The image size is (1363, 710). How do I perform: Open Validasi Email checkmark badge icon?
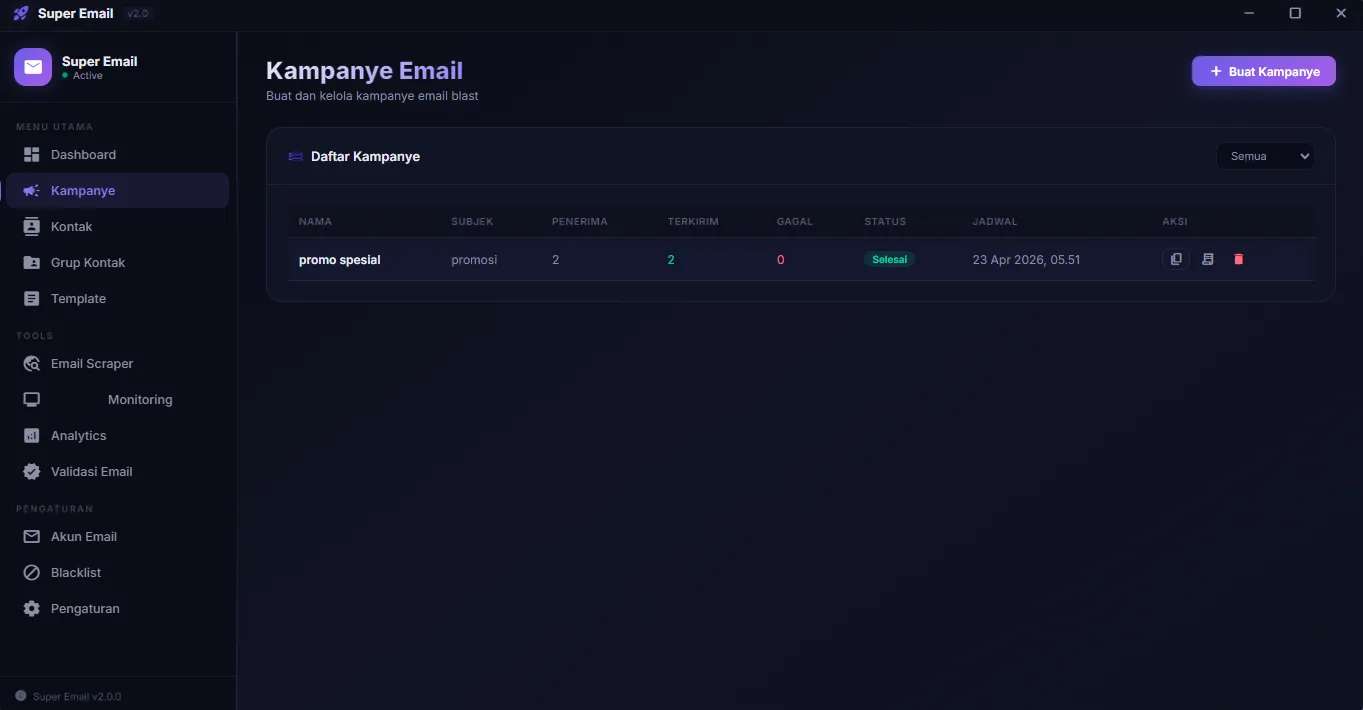pyautogui.click(x=31, y=472)
